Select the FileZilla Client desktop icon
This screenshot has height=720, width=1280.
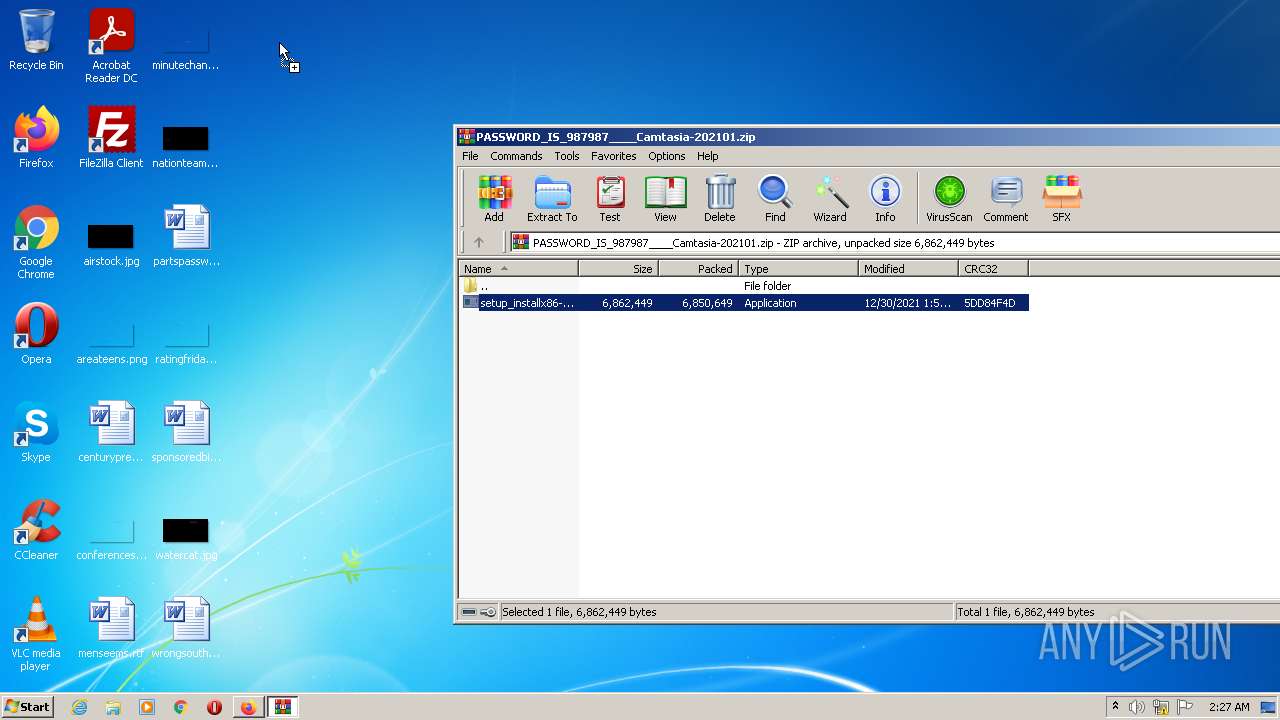(x=111, y=138)
